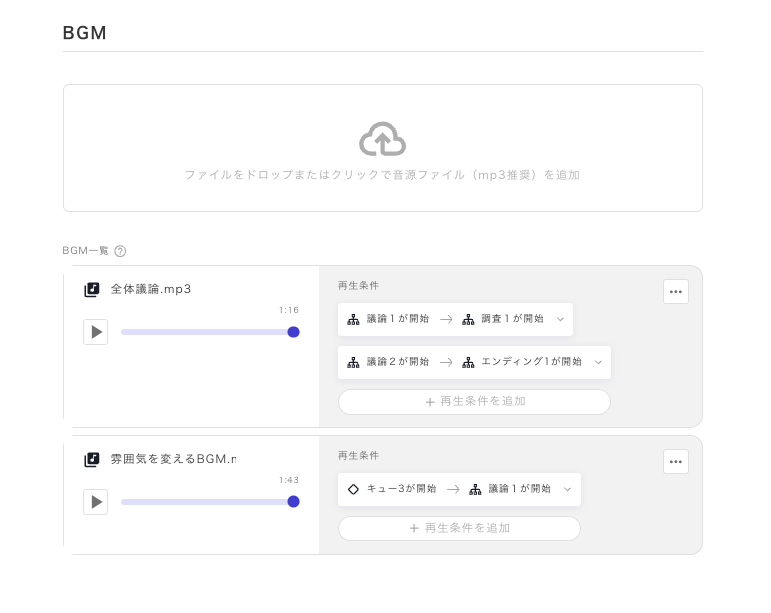771x613 pixels.
Task: Add a playback condition to 雰囲気を変えるBGM
Action: click(459, 528)
